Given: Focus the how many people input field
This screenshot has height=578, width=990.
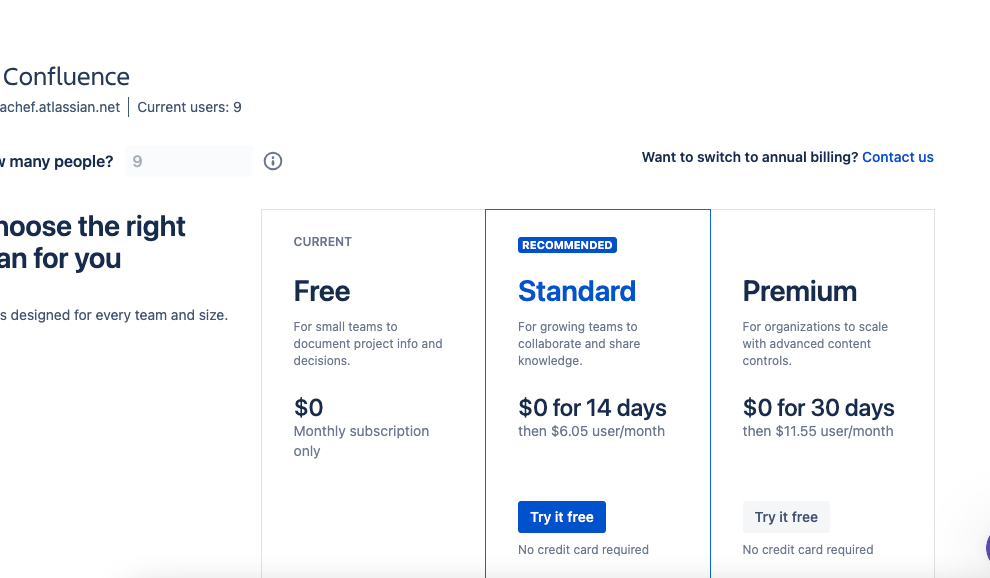Looking at the screenshot, I should click(x=189, y=161).
